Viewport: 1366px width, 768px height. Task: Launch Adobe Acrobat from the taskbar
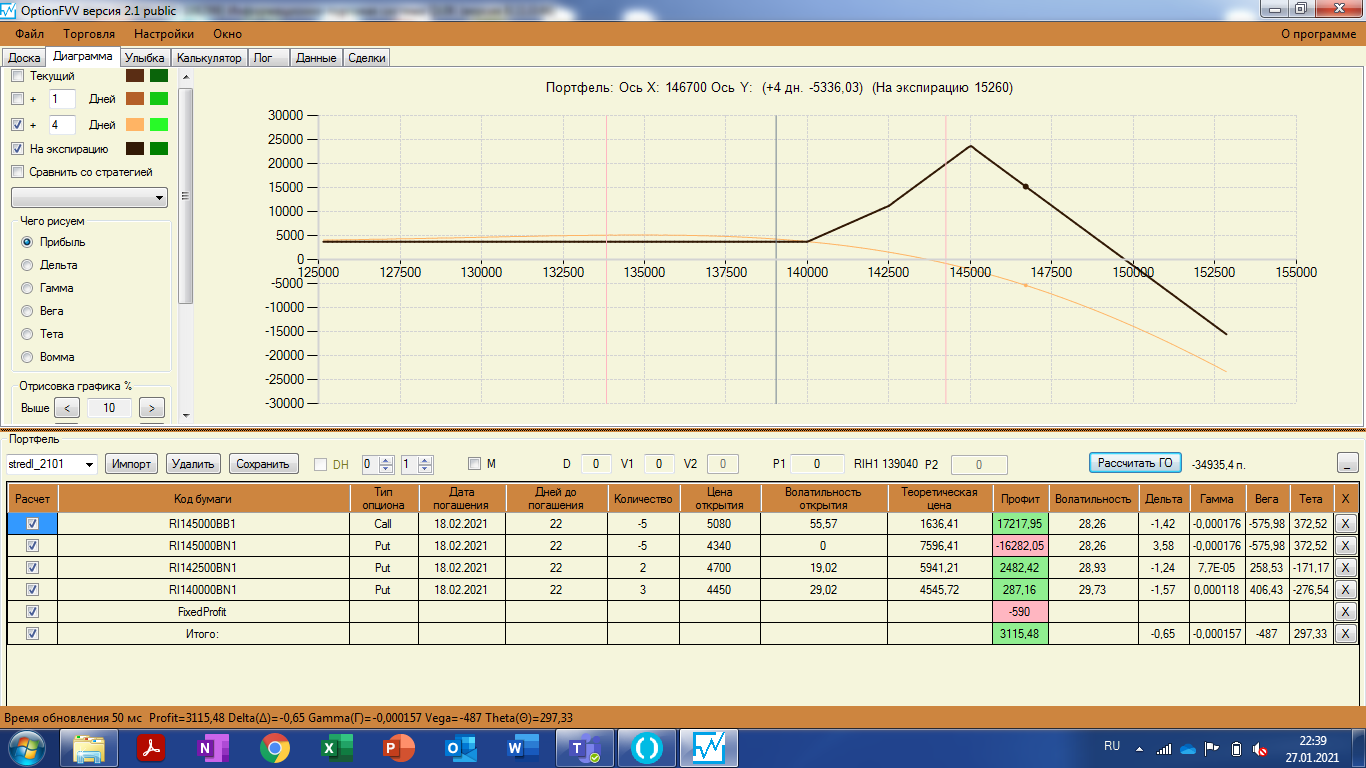(151, 748)
